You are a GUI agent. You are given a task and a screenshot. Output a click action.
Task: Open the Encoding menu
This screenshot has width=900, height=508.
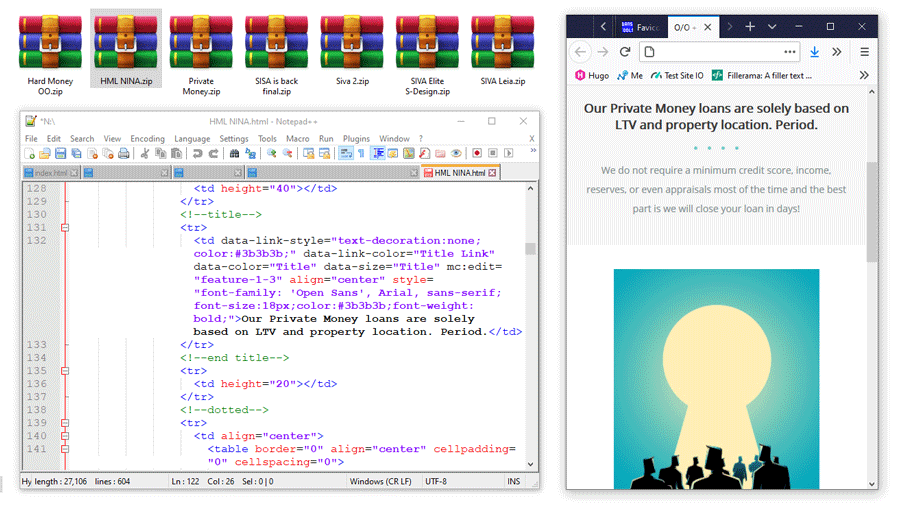(147, 139)
